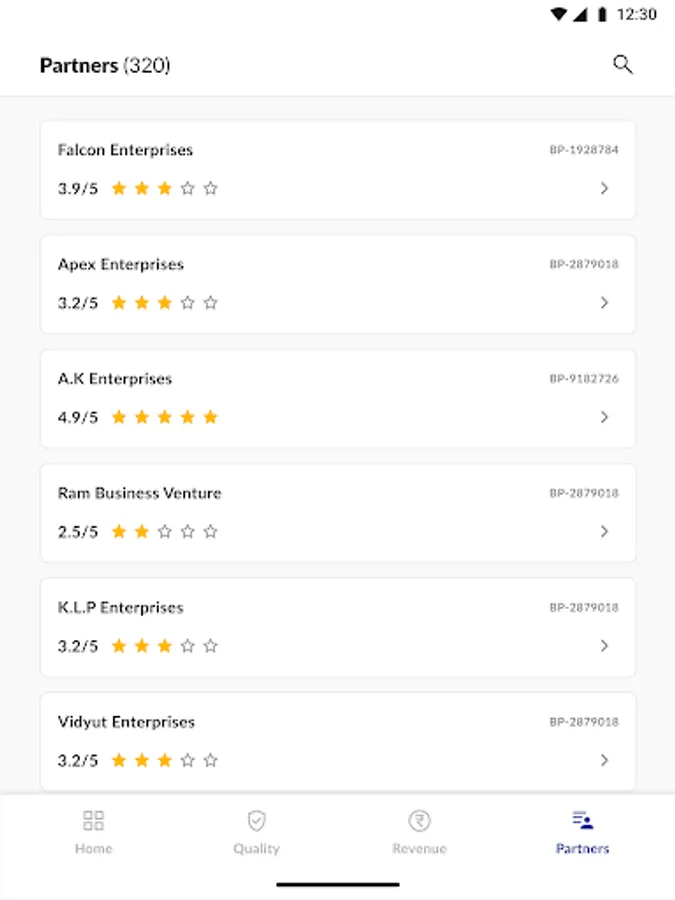Select the Quality shield icon
Viewport: 675px width, 900px height.
[256, 821]
